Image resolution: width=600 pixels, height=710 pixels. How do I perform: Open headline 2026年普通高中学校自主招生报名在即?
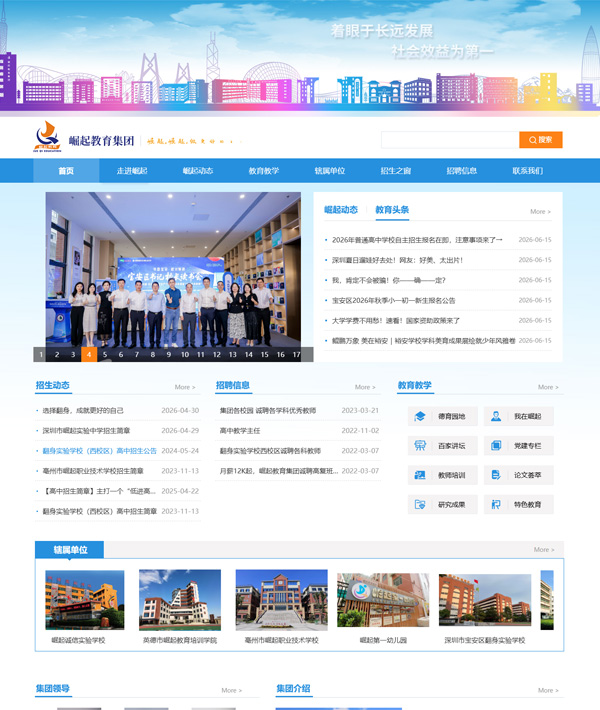417,240
